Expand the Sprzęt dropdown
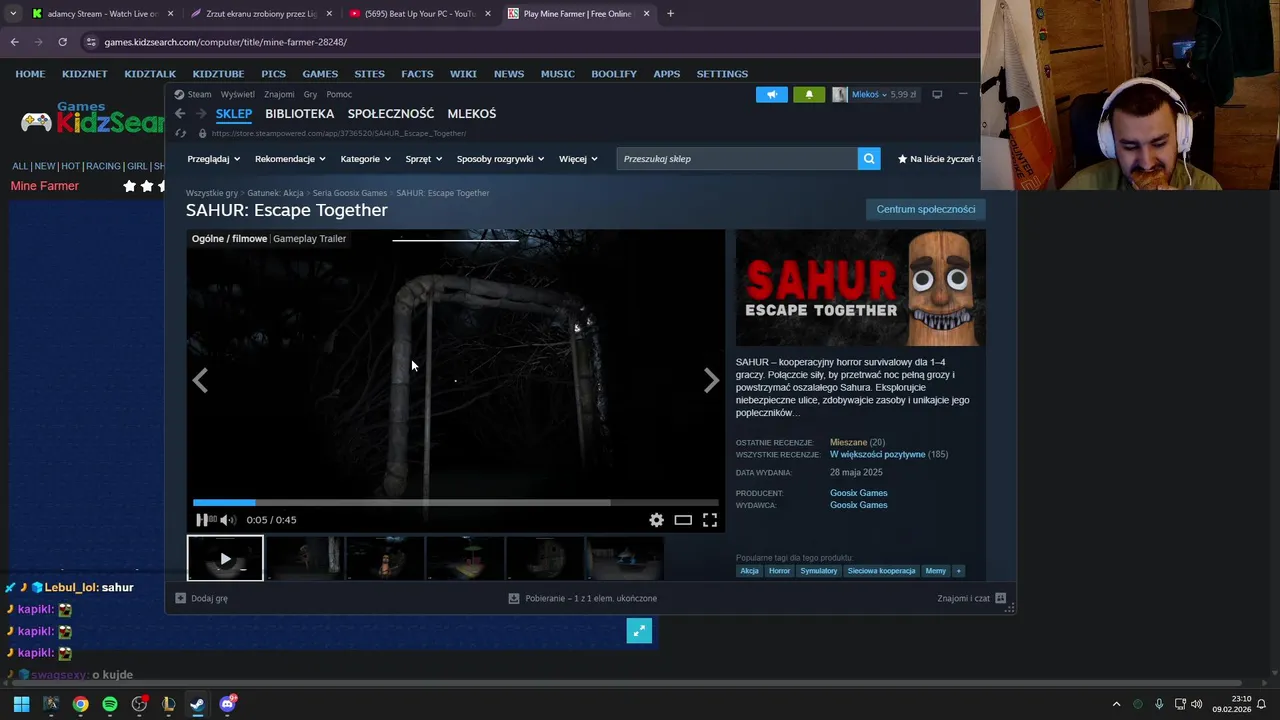This screenshot has height=720, width=1280. pos(424,158)
